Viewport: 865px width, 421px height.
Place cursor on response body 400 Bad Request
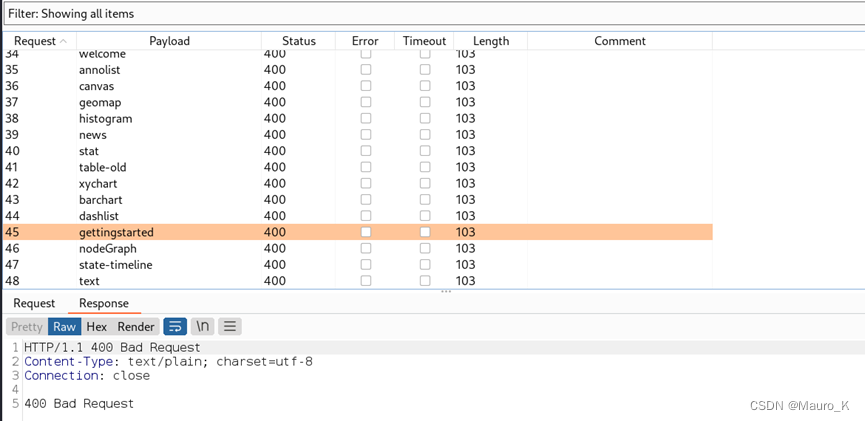pyautogui.click(x=79, y=404)
